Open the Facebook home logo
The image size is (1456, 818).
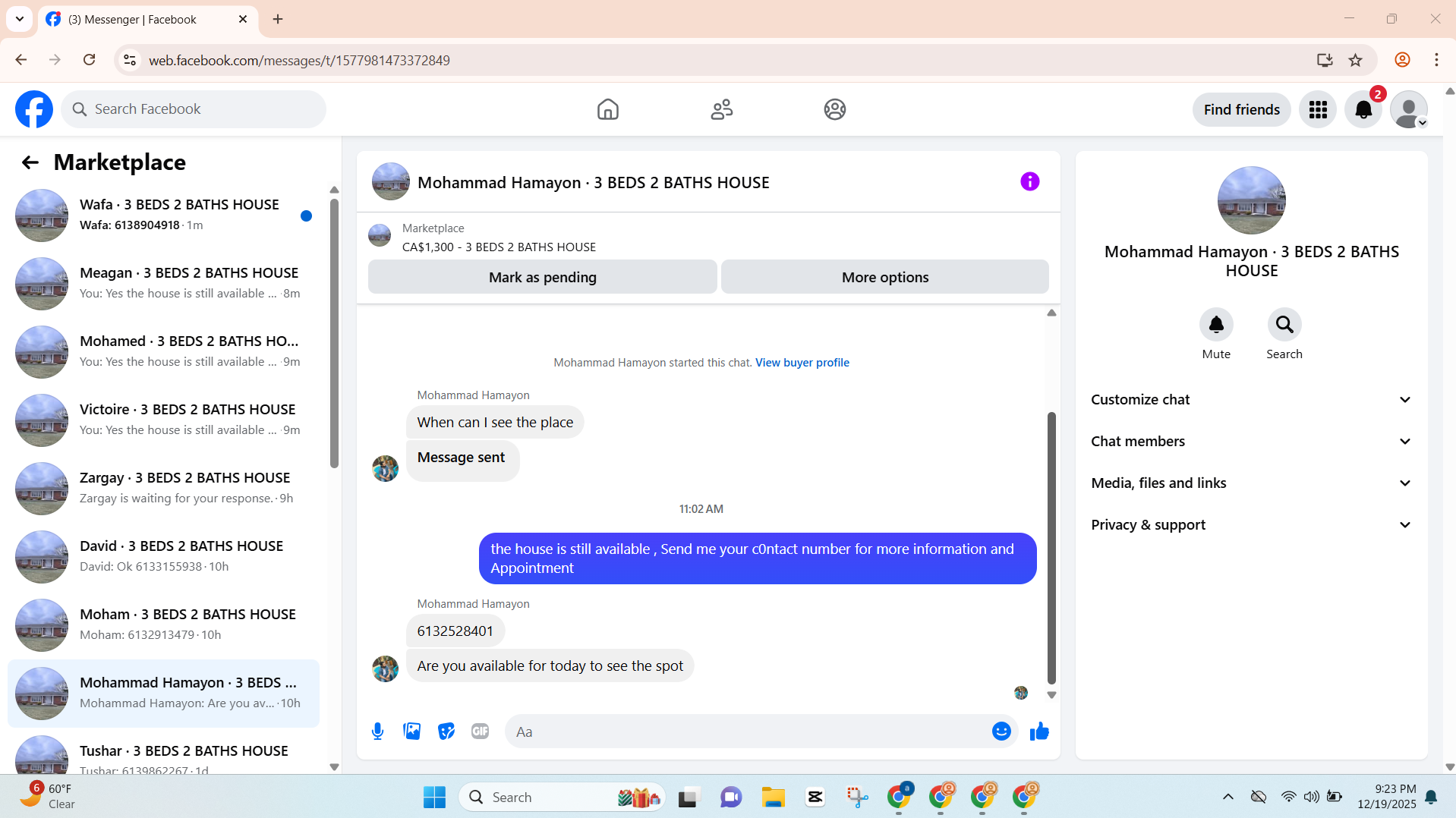click(x=34, y=109)
